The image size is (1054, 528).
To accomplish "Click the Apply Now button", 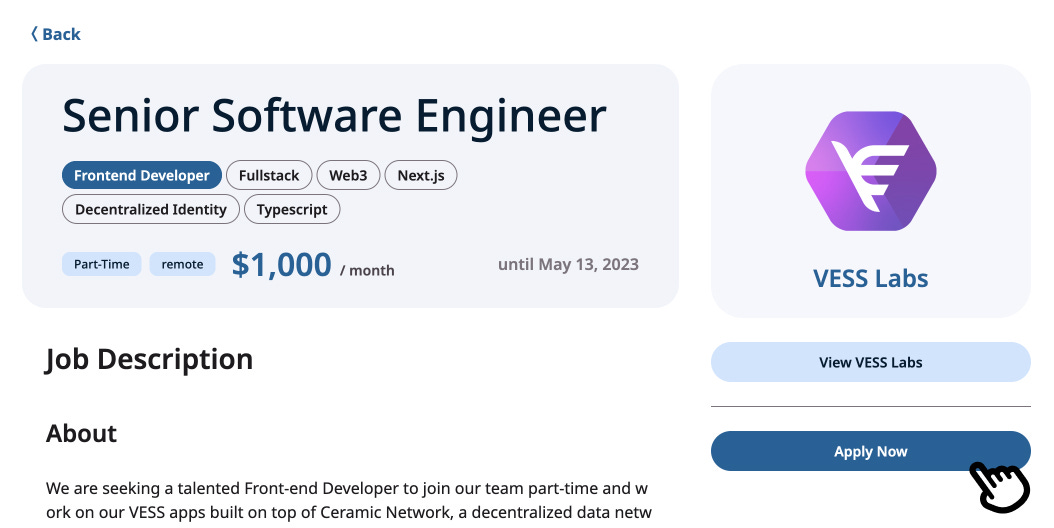I will pos(870,451).
